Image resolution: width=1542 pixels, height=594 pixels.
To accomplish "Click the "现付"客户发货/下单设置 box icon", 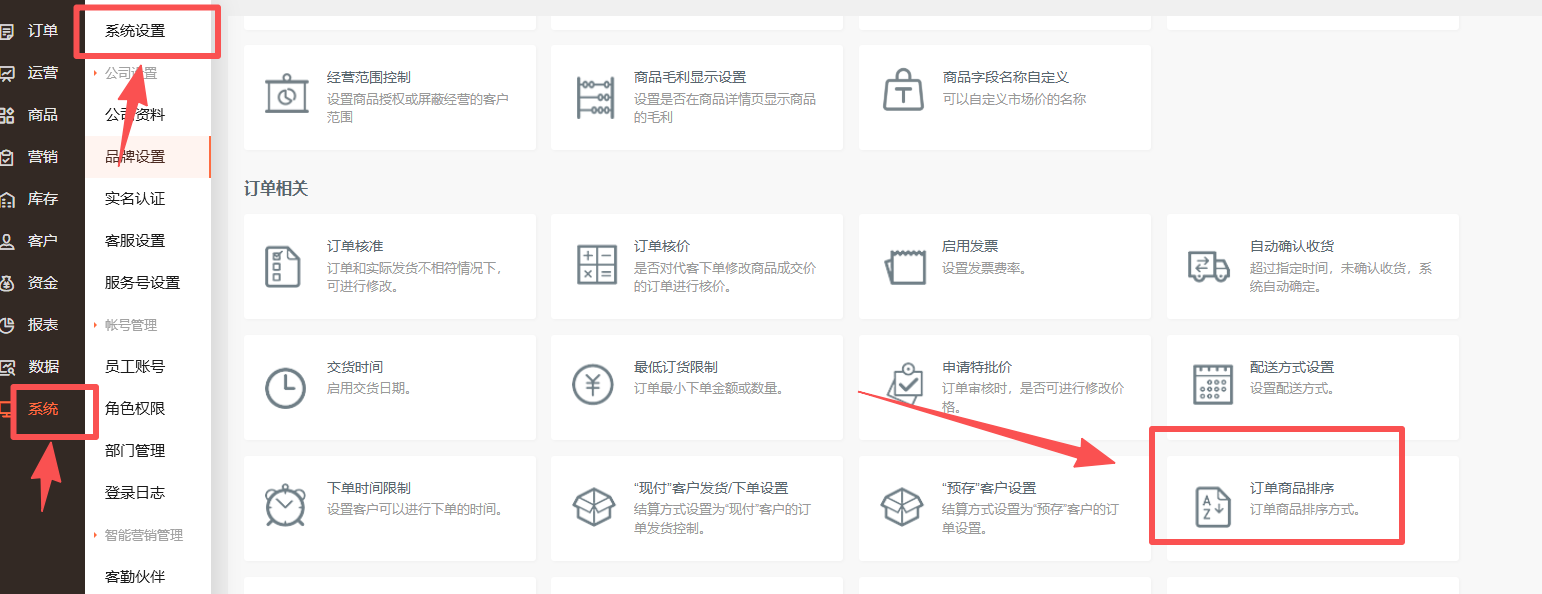I will pyautogui.click(x=592, y=507).
